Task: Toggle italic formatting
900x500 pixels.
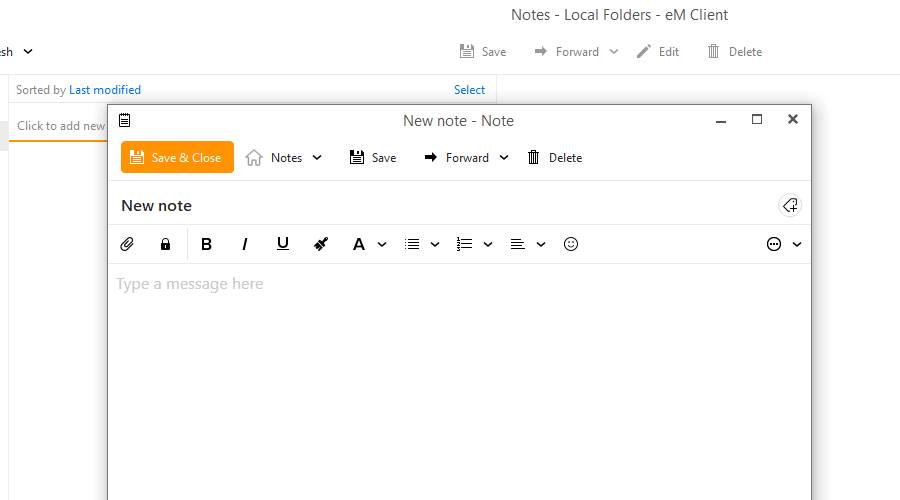Action: point(245,245)
